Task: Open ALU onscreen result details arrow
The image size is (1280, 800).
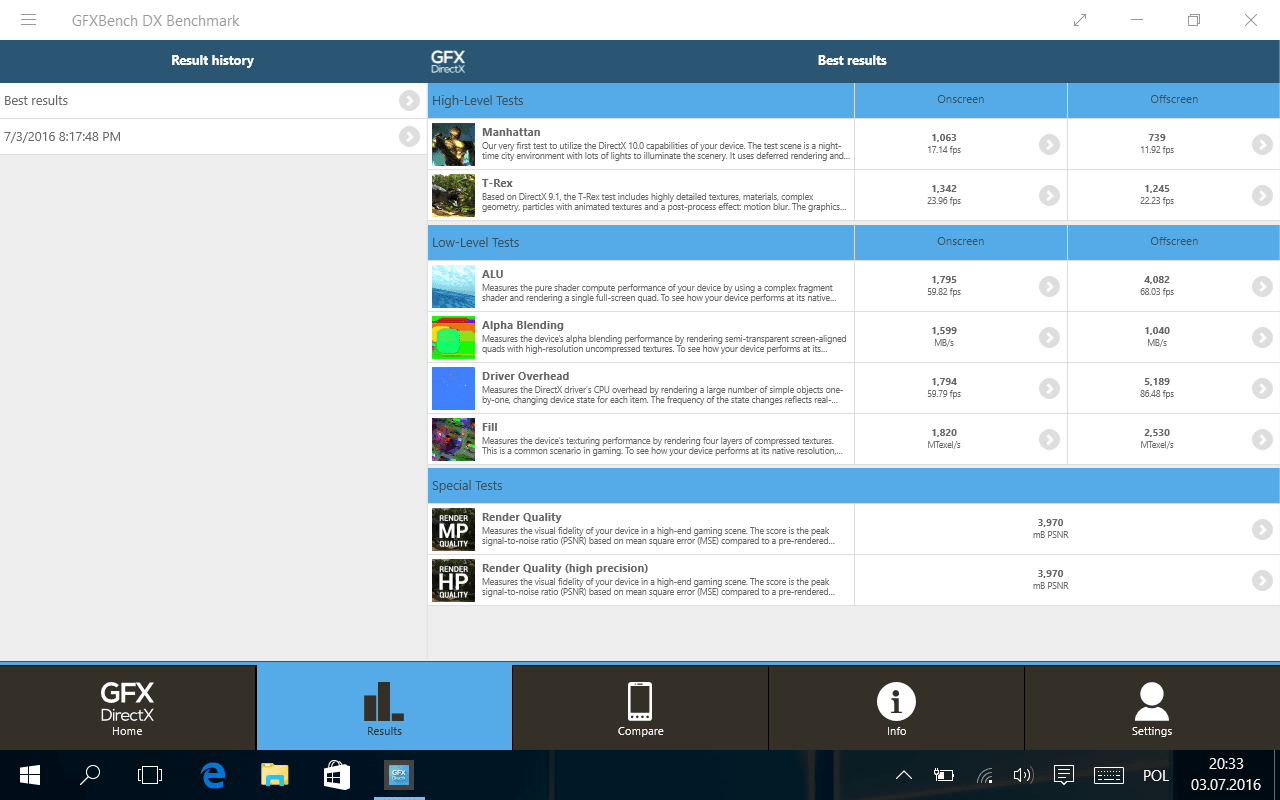Action: tap(1048, 286)
